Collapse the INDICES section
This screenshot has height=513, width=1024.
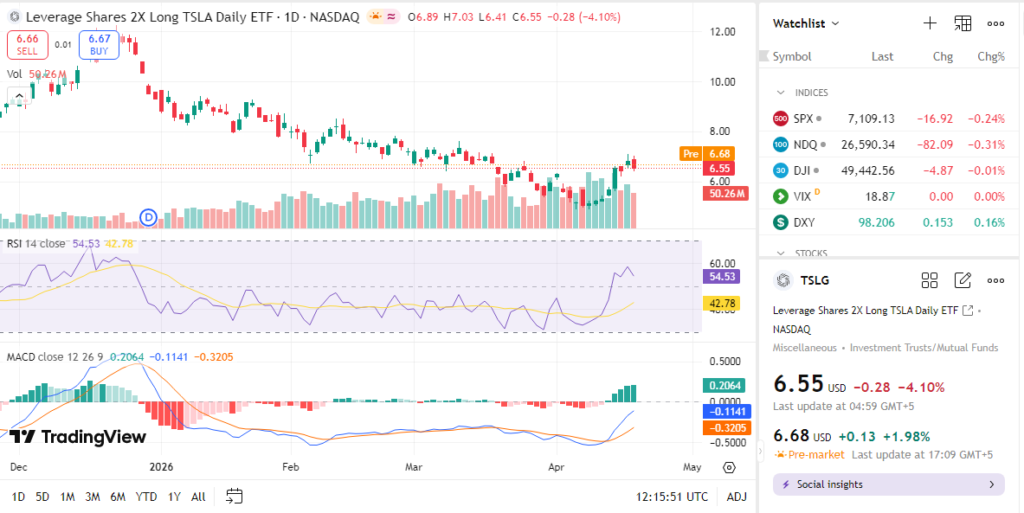pos(780,93)
